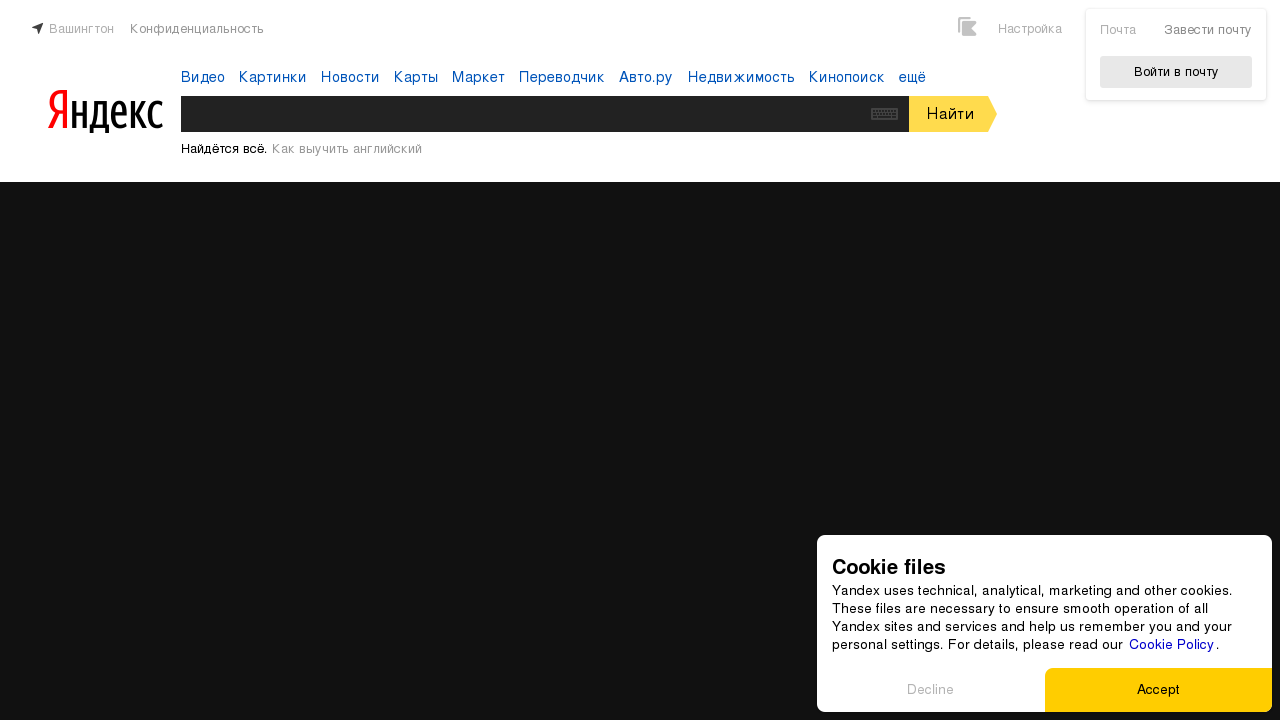Click the Войти в почту button
Screen dimensions: 1280x720
click(x=1176, y=72)
